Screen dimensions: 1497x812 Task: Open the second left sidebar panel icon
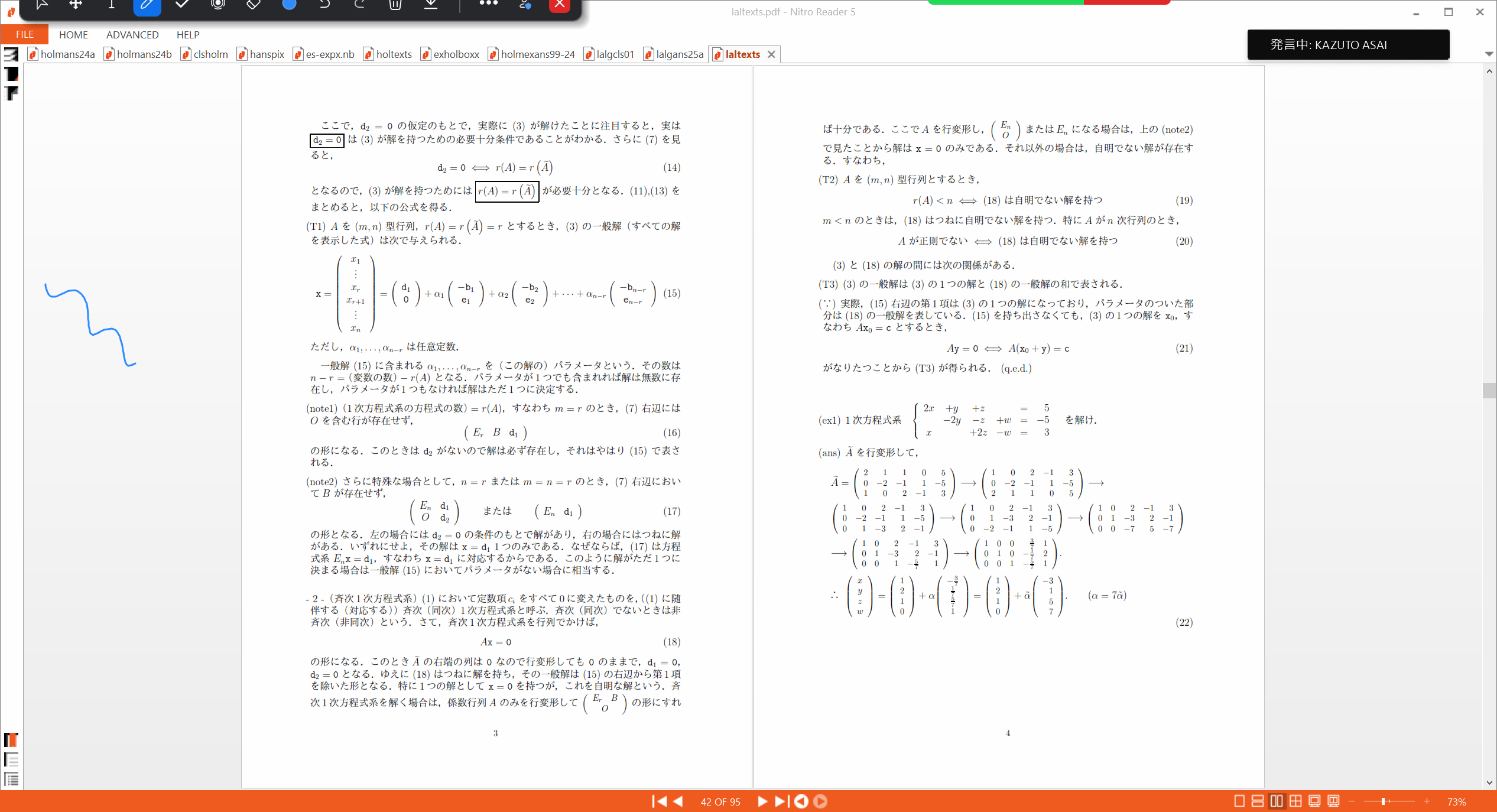(x=11, y=74)
